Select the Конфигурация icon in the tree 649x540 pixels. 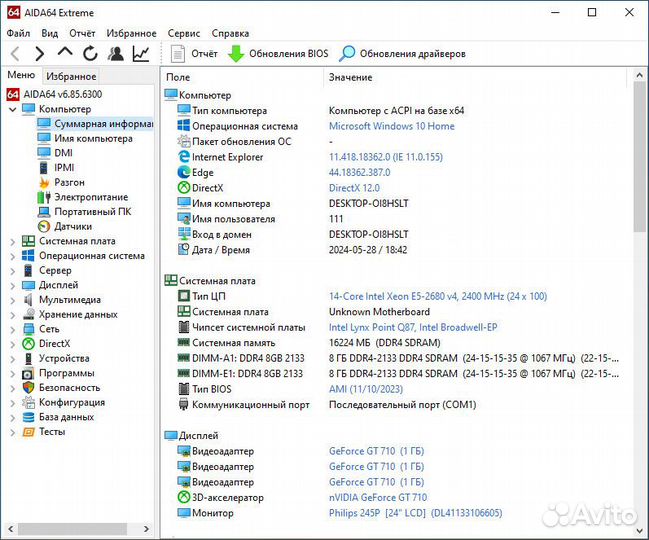pos(28,402)
